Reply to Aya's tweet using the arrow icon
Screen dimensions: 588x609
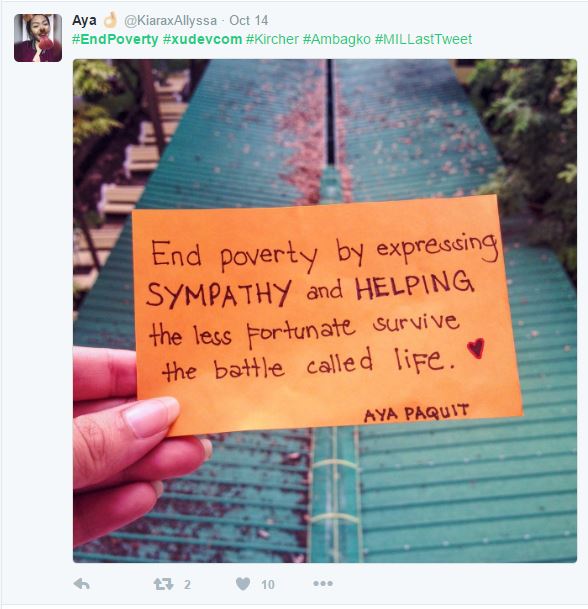82,584
